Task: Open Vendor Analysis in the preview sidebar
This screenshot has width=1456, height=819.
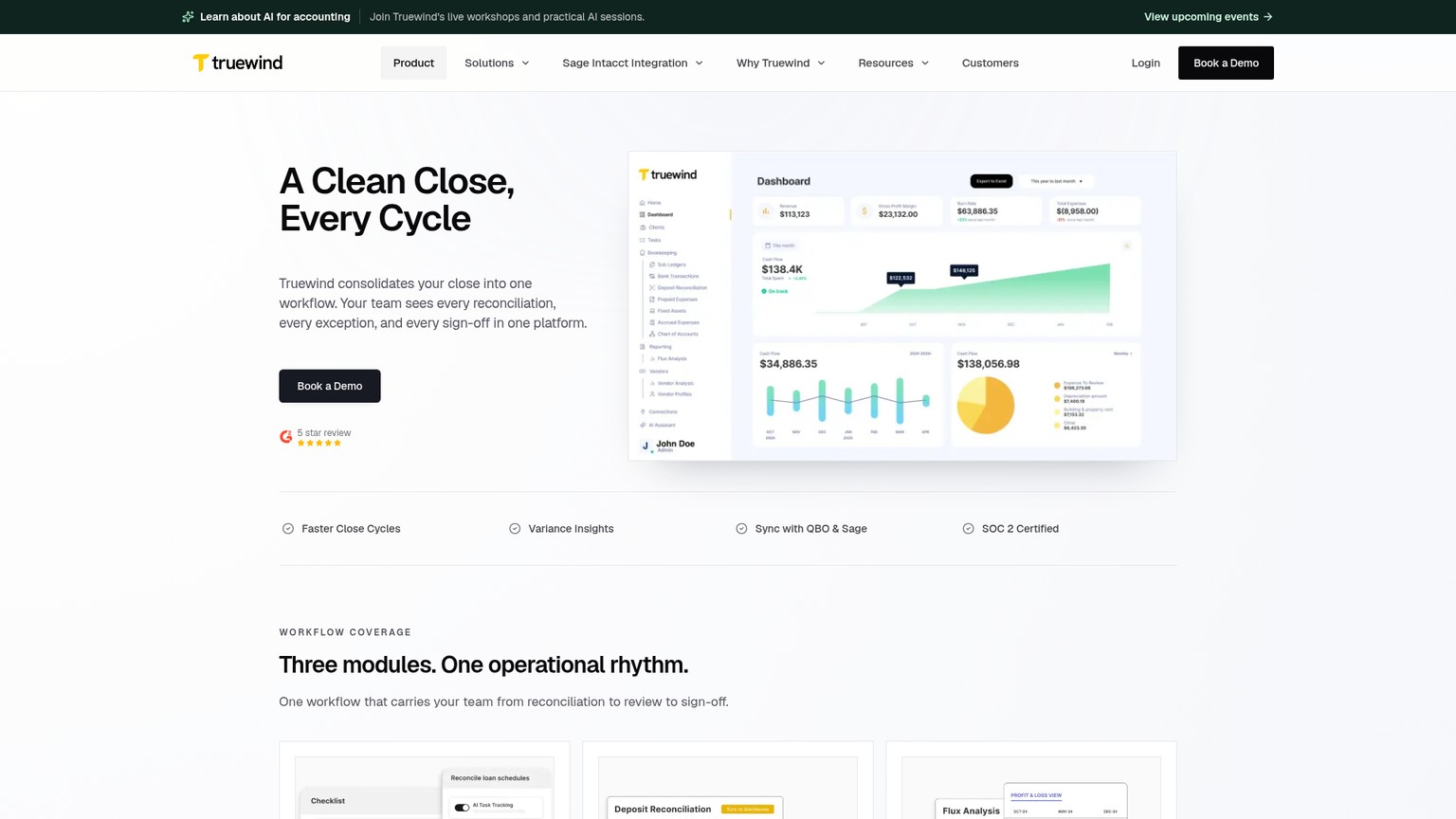Action: (x=672, y=383)
